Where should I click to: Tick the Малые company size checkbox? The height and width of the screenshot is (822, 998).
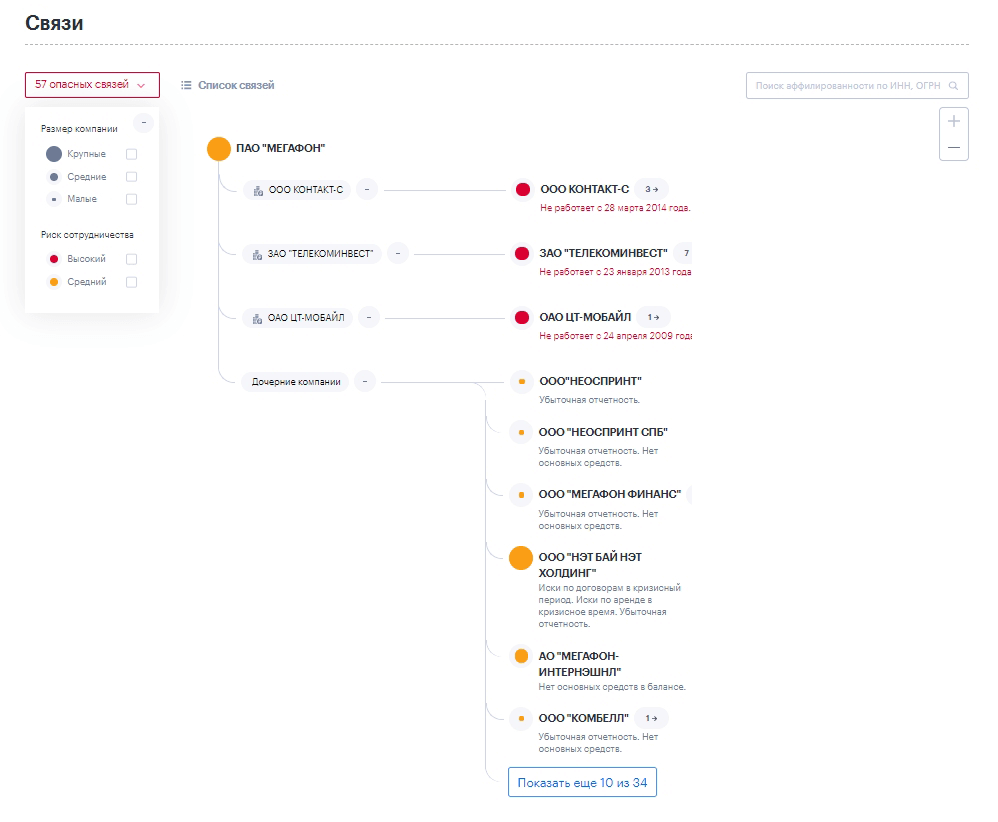tap(131, 199)
